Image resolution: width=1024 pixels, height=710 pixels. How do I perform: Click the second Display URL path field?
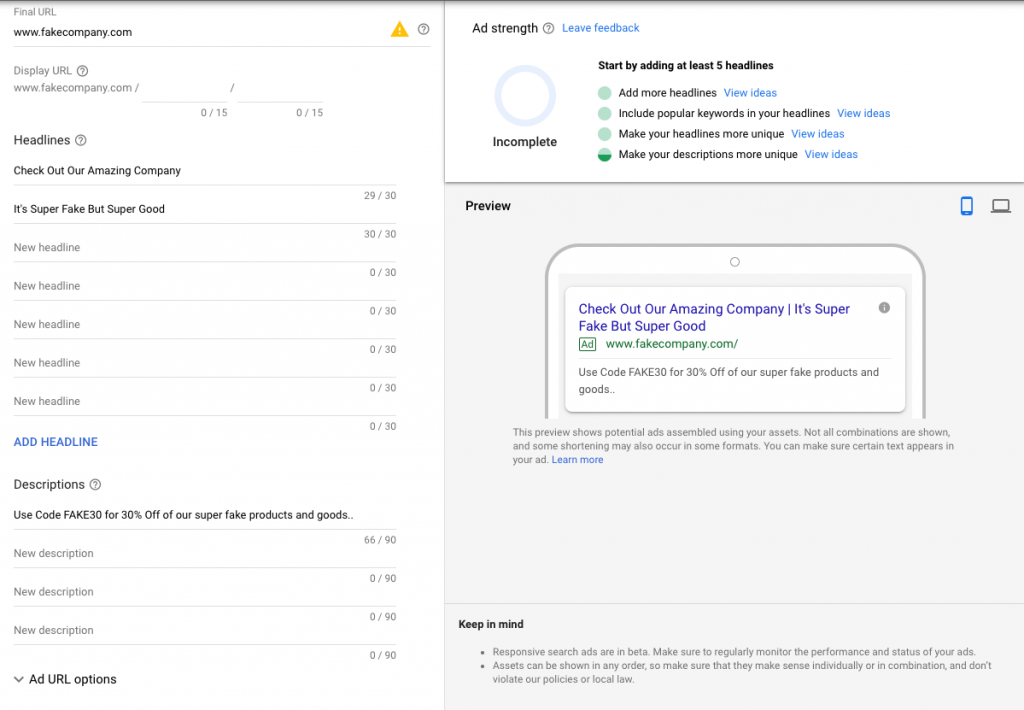[280, 89]
